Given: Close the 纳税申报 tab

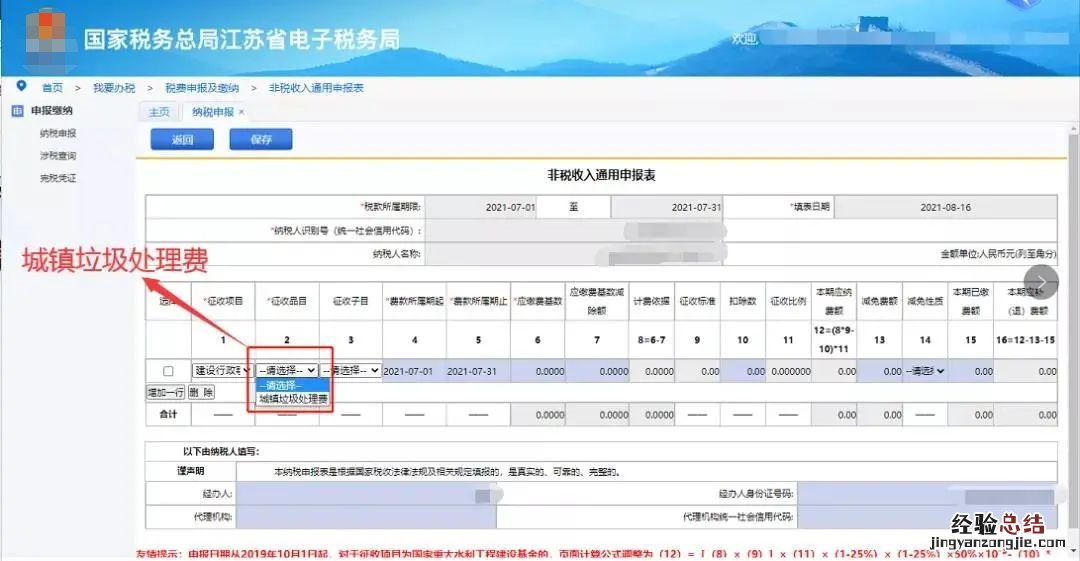Looking at the screenshot, I should pyautogui.click(x=241, y=112).
